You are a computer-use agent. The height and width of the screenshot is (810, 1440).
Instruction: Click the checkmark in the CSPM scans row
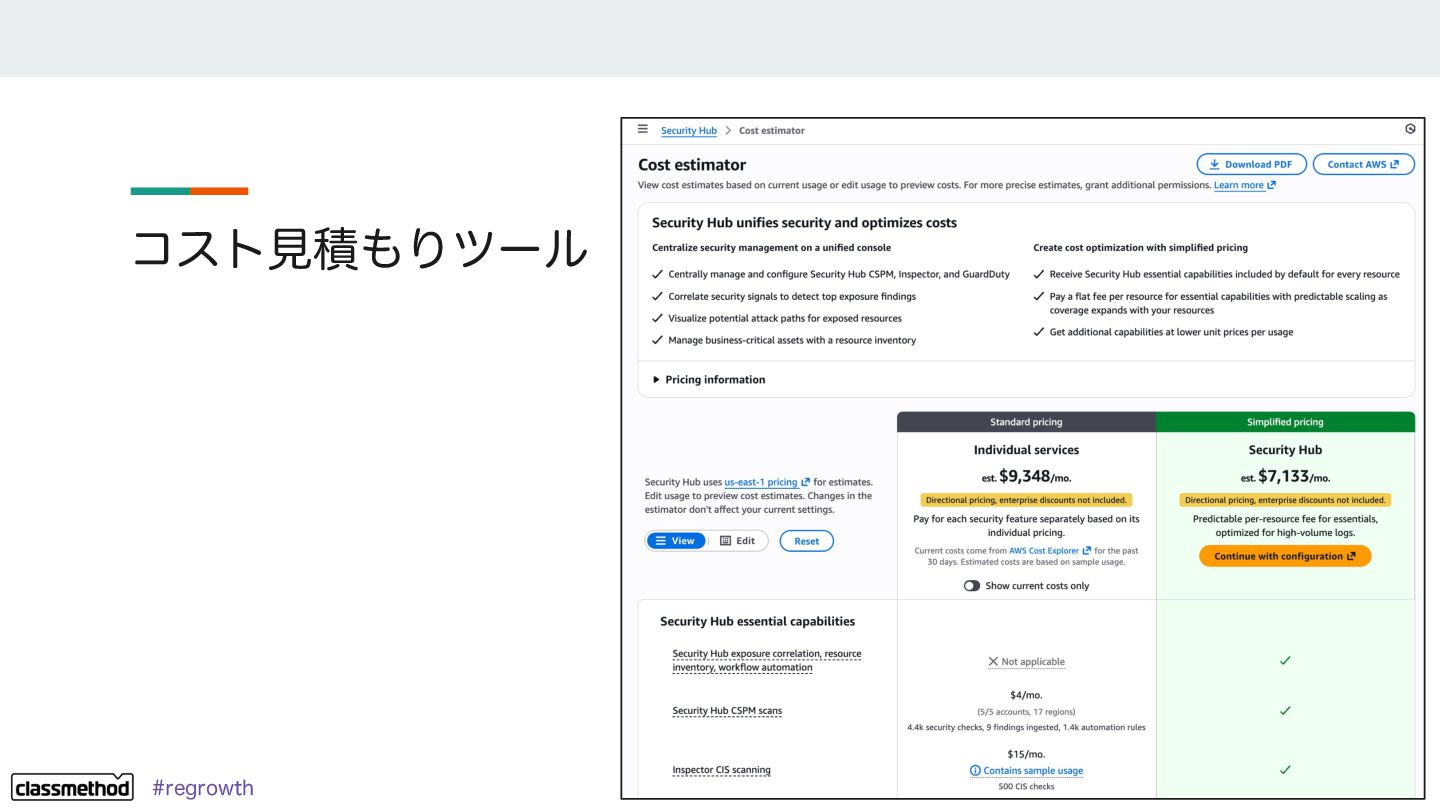click(1285, 711)
